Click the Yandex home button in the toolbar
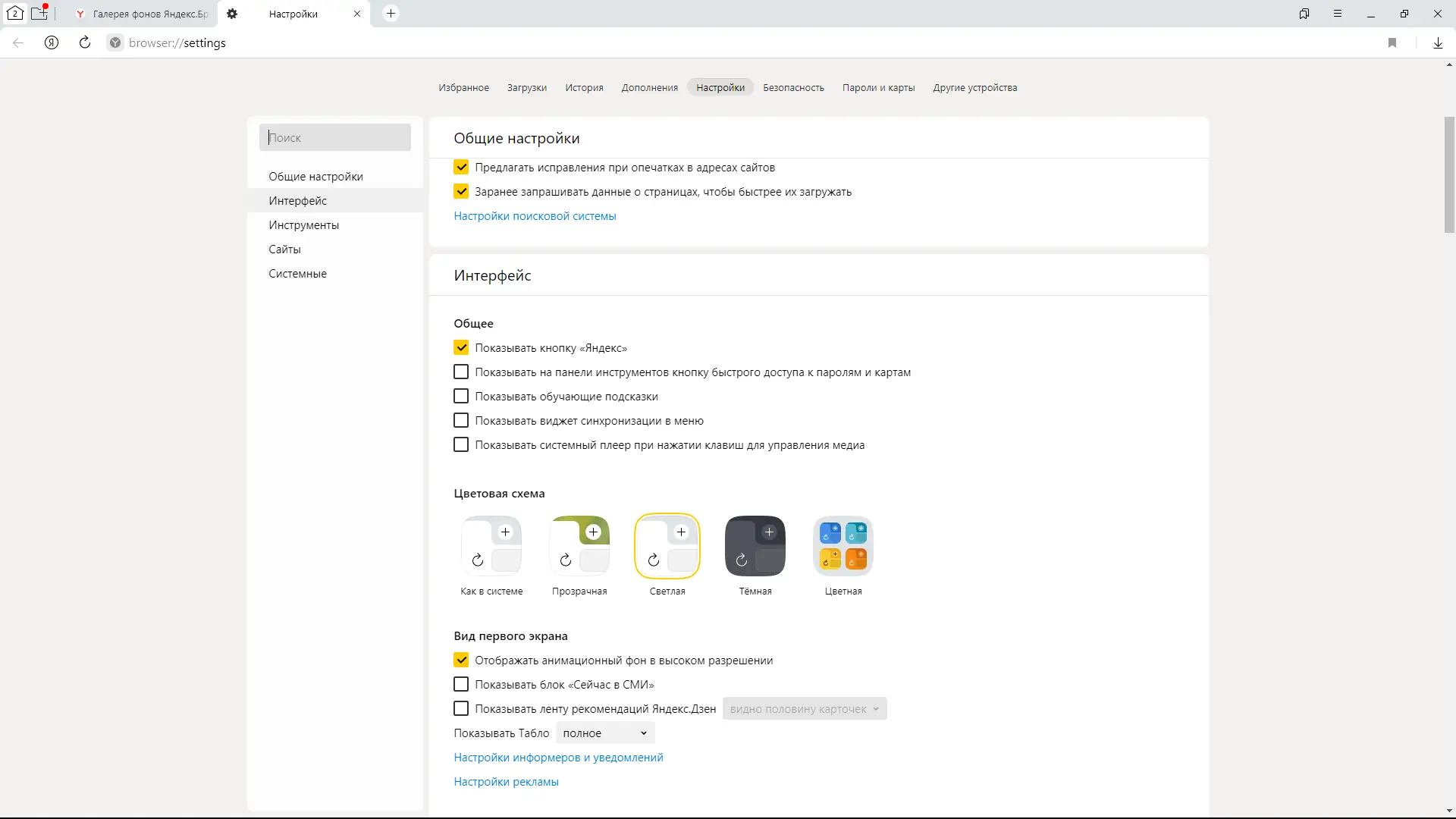This screenshot has width=1456, height=819. click(x=52, y=43)
